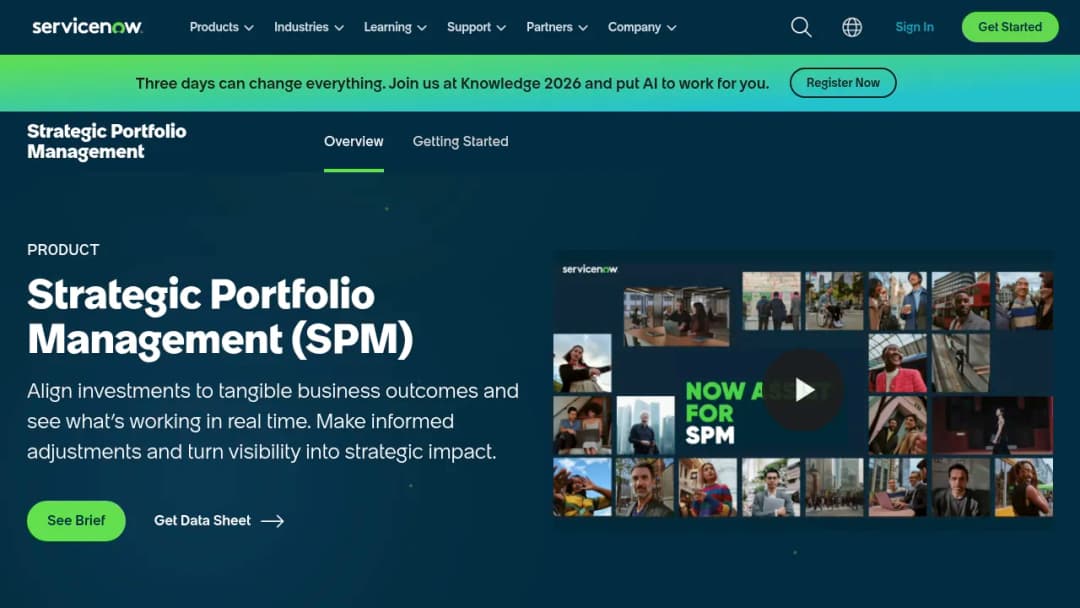
Task: Click the Align investments description paragraph
Action: coord(273,421)
